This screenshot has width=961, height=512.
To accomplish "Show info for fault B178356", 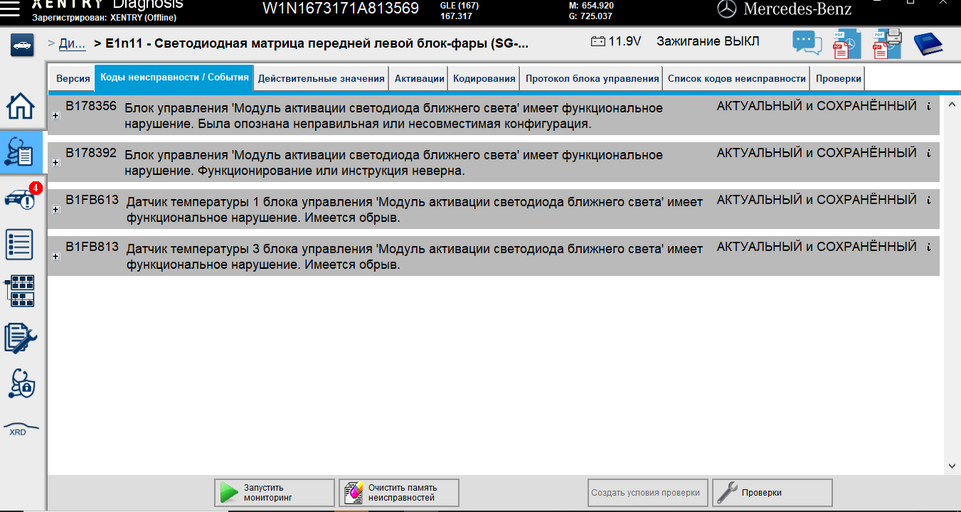I will (x=929, y=106).
